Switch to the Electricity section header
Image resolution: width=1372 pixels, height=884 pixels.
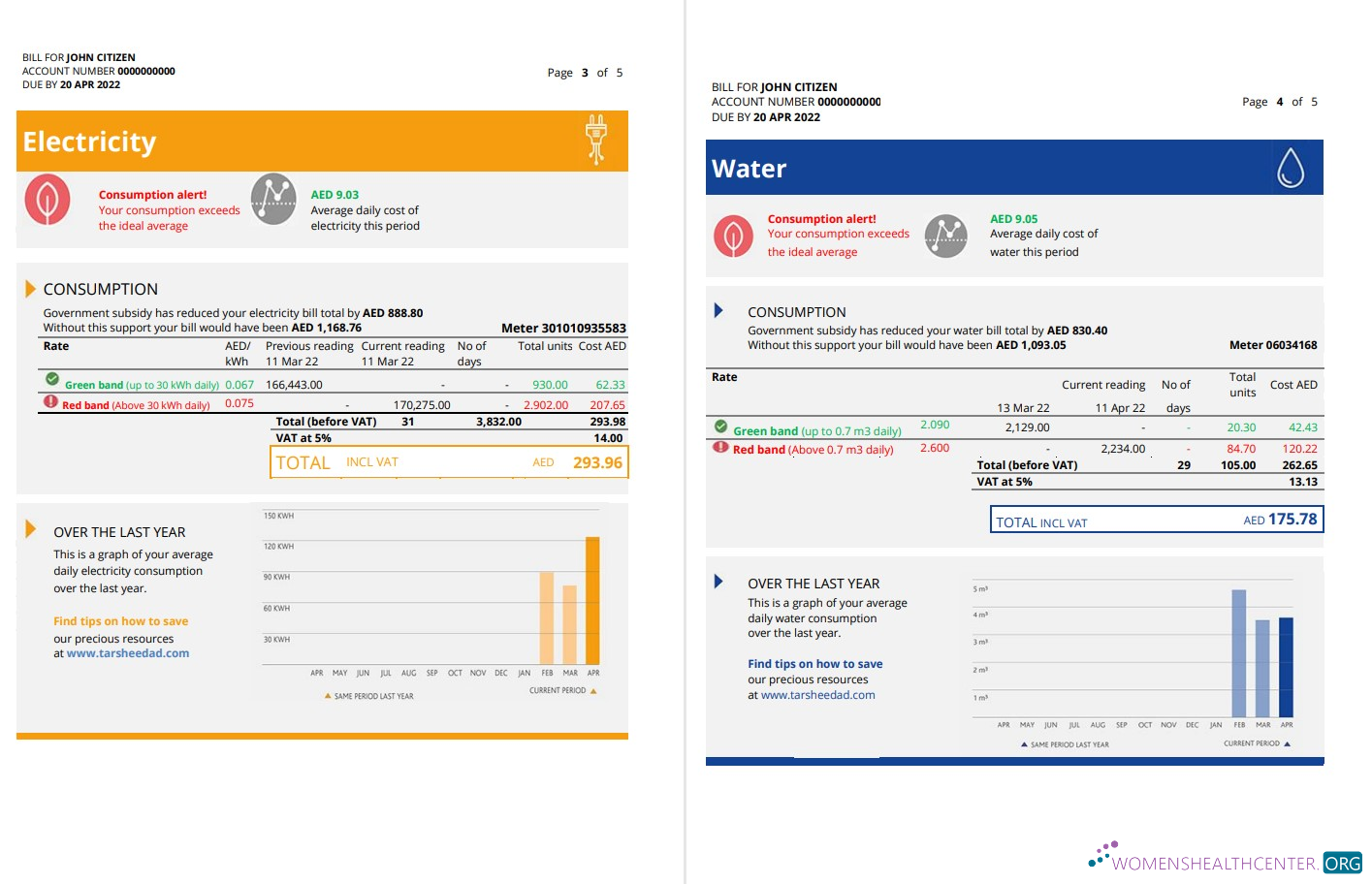point(89,142)
